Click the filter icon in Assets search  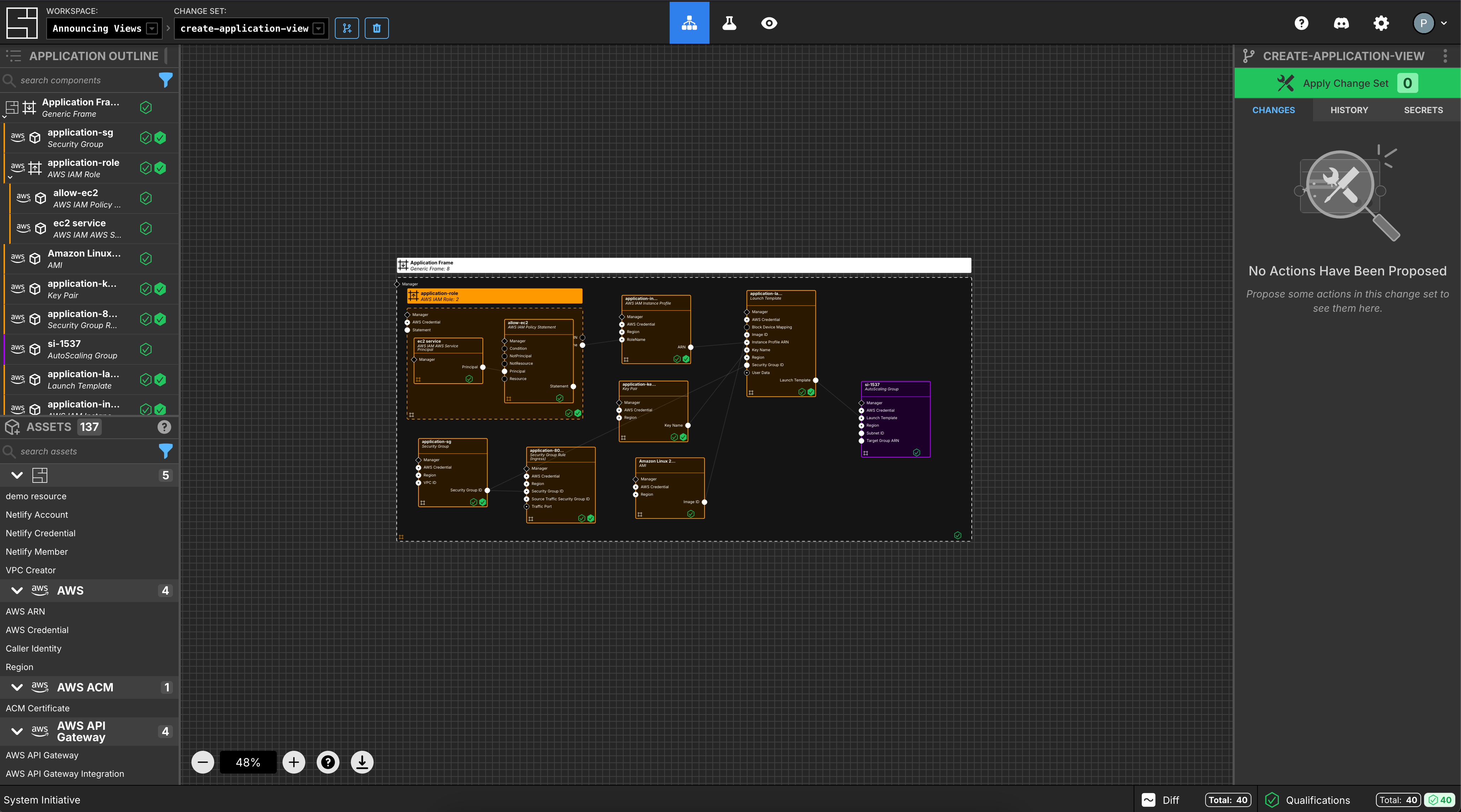[x=166, y=451]
